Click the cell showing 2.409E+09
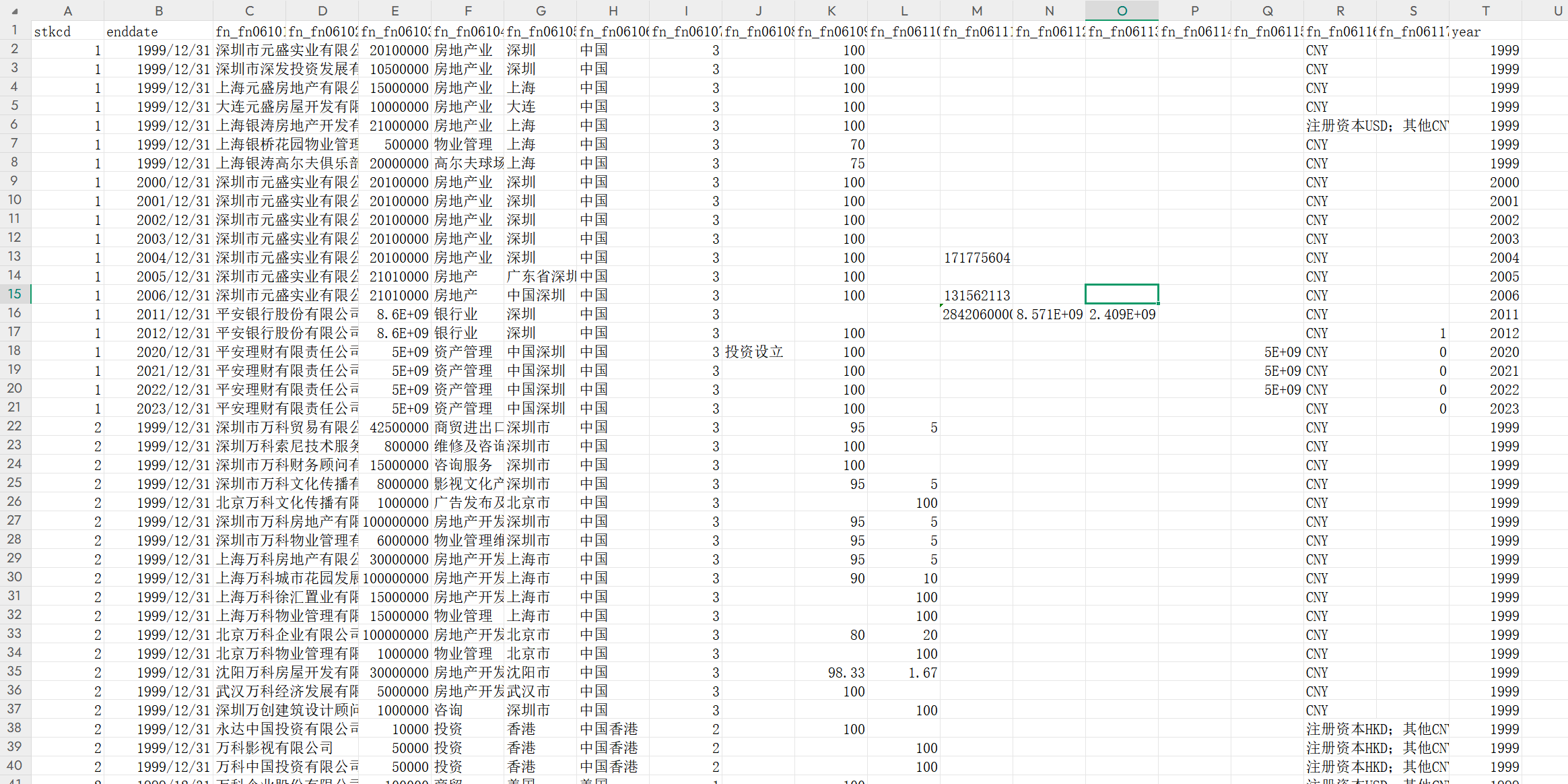The height and width of the screenshot is (784, 1568). coord(1122,315)
